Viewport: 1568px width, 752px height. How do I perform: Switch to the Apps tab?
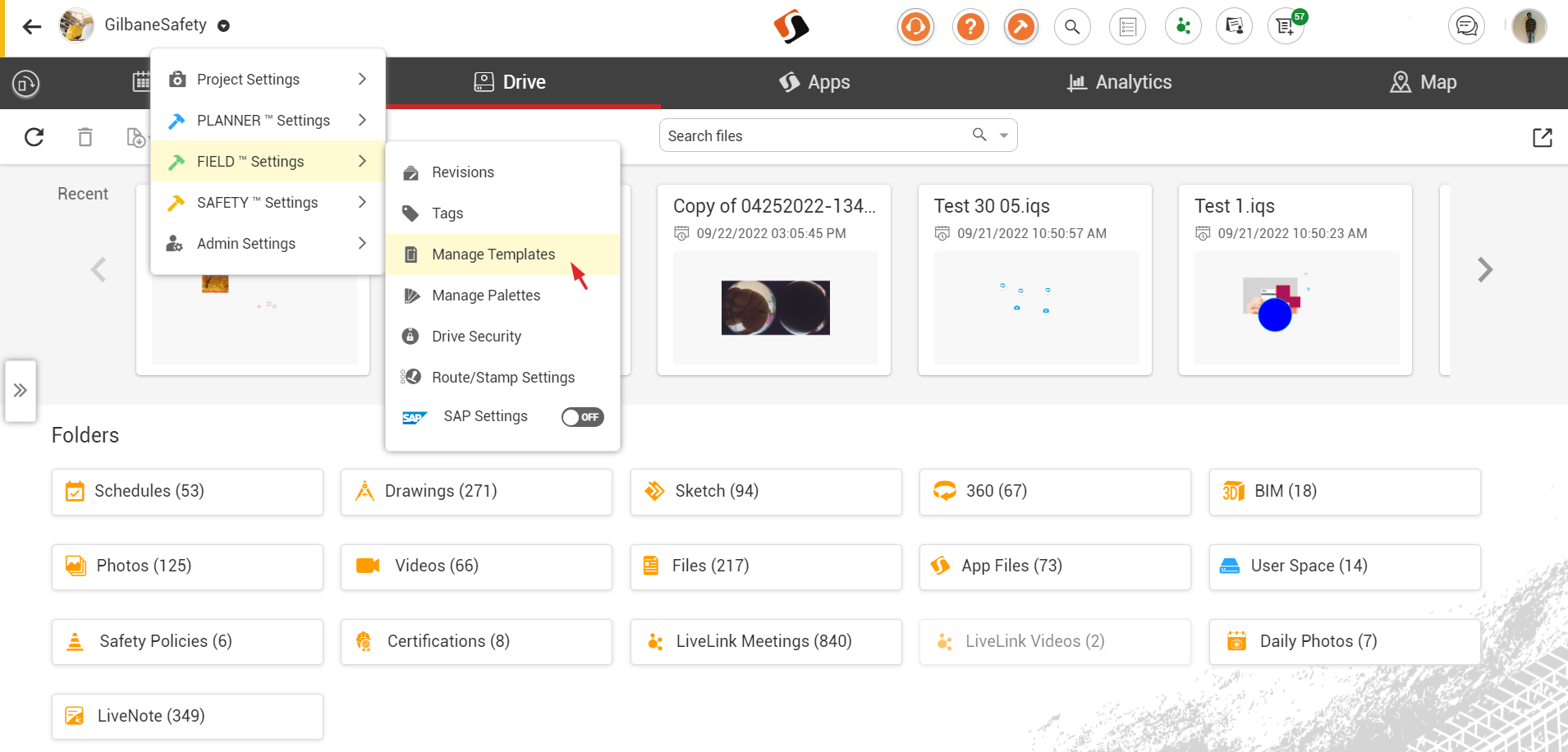click(x=814, y=82)
